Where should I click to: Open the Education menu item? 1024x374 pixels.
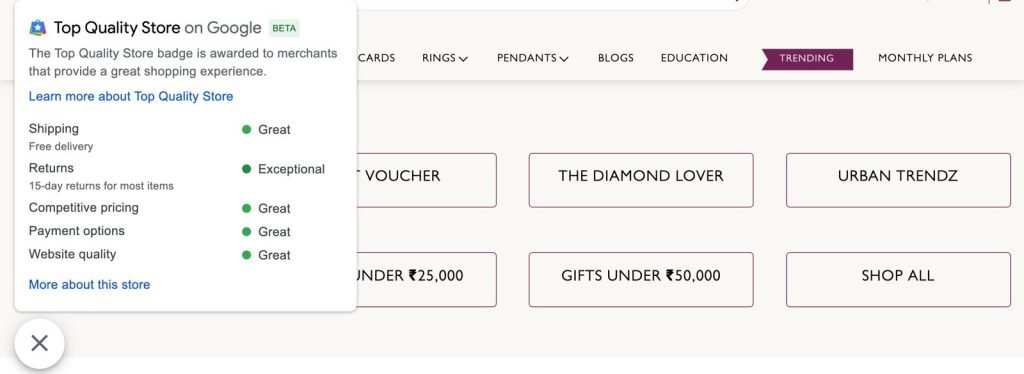694,58
